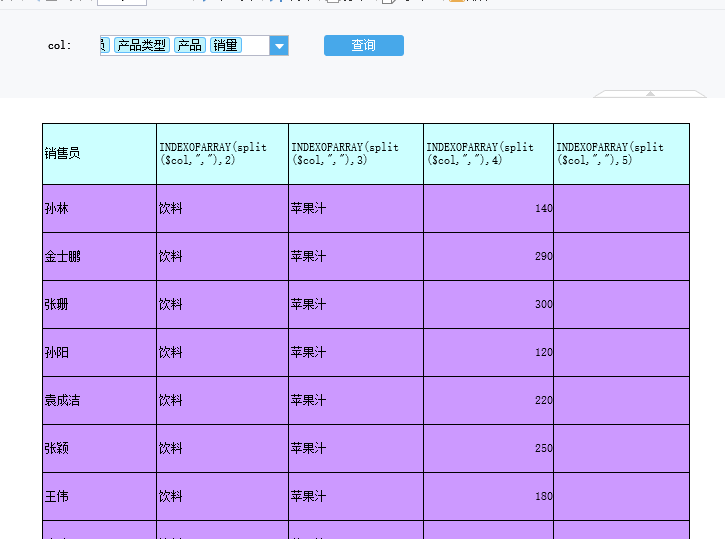The image size is (725, 539).
Task: Click 饮料 in the 张颖 row
Action: pyautogui.click(x=222, y=449)
